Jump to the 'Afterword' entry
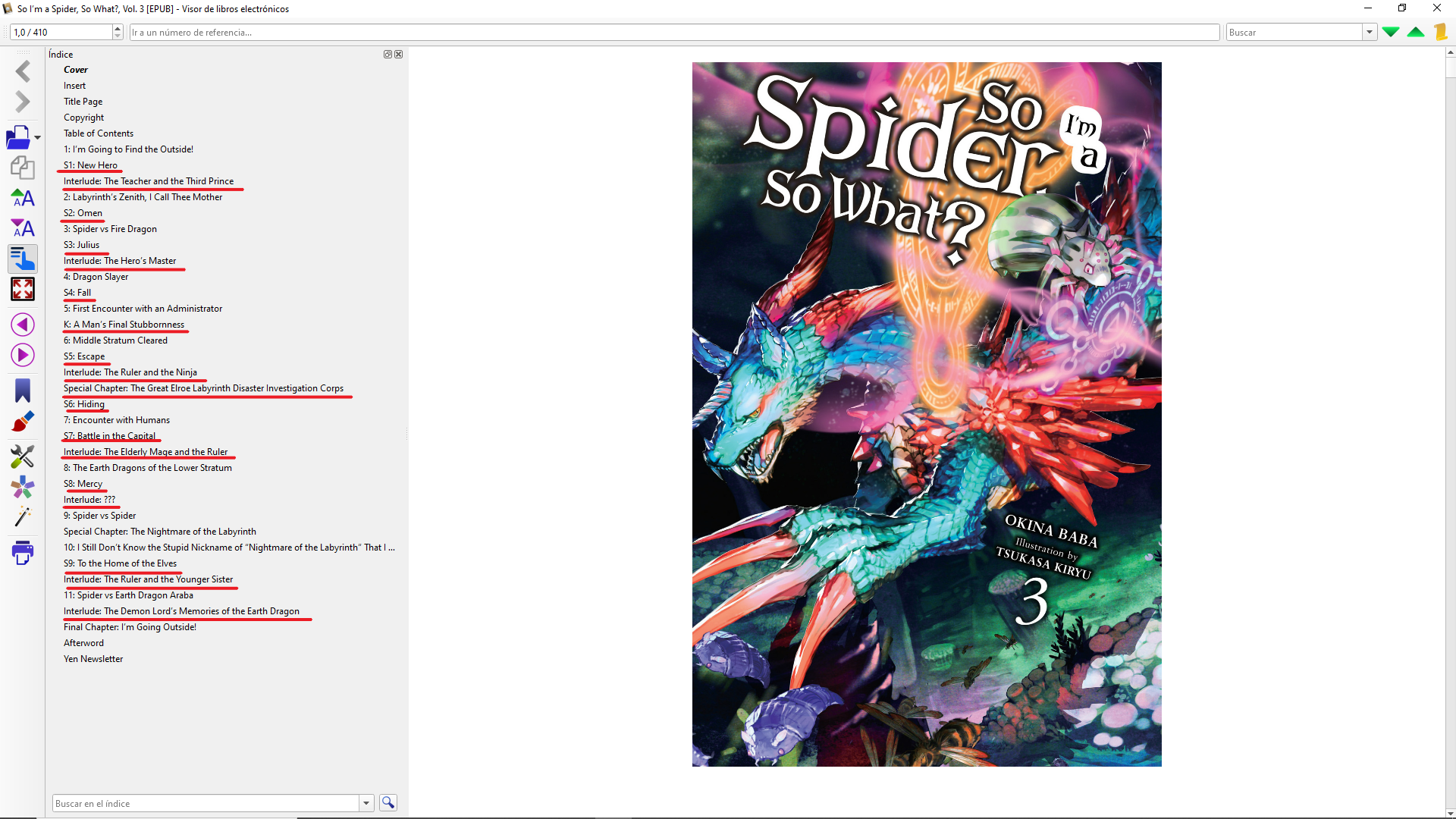The height and width of the screenshot is (819, 1456). pyautogui.click(x=83, y=643)
